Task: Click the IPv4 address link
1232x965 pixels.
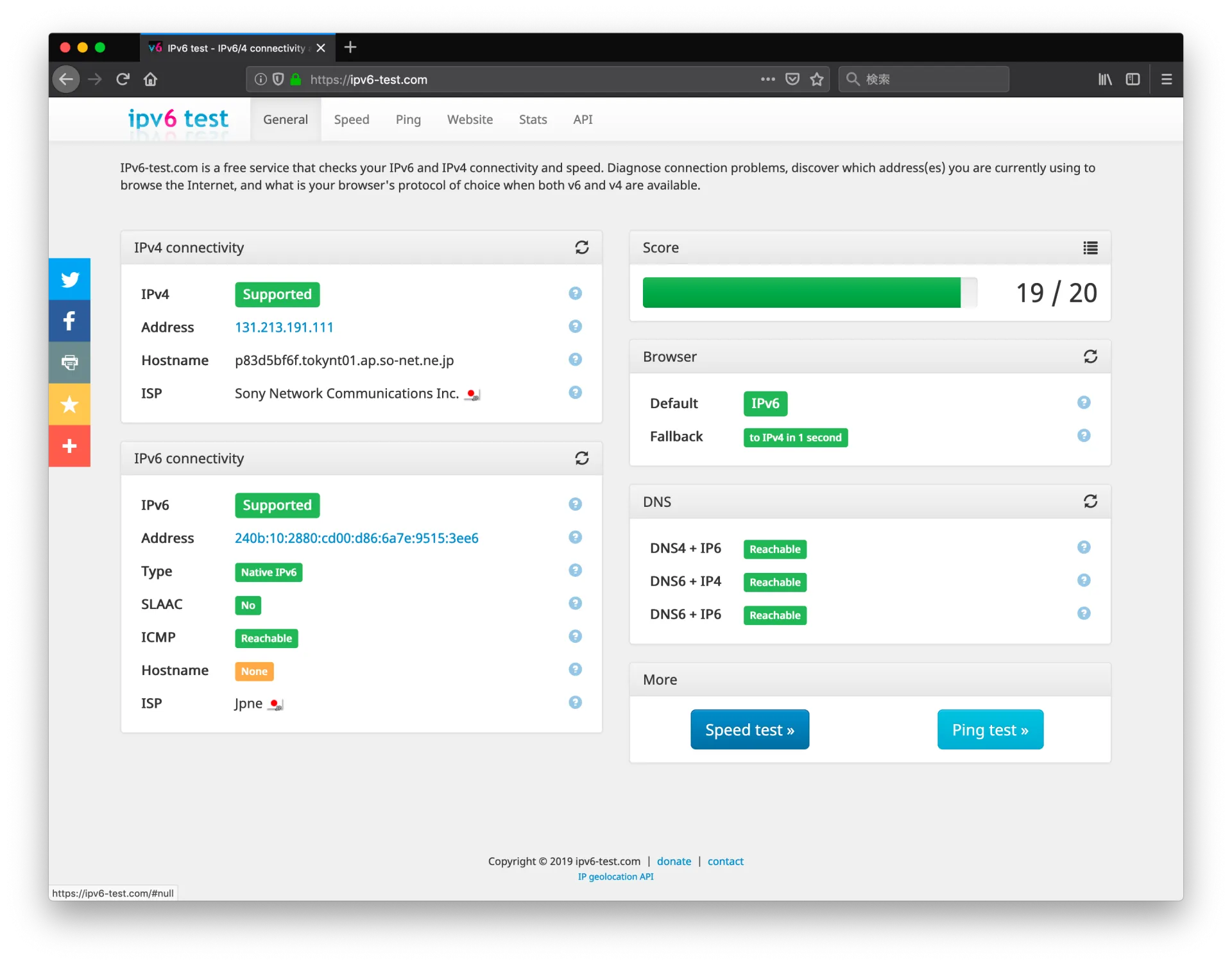Action: tap(284, 328)
